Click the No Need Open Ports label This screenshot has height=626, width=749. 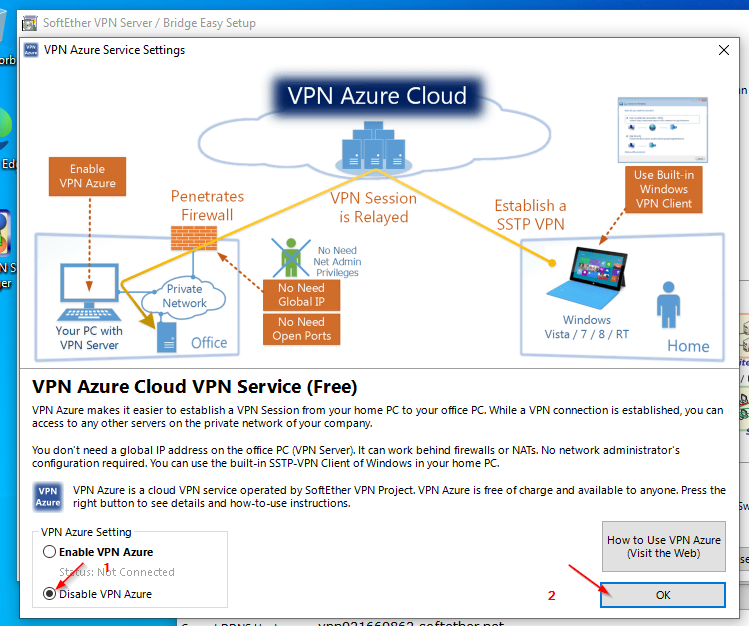tap(301, 329)
